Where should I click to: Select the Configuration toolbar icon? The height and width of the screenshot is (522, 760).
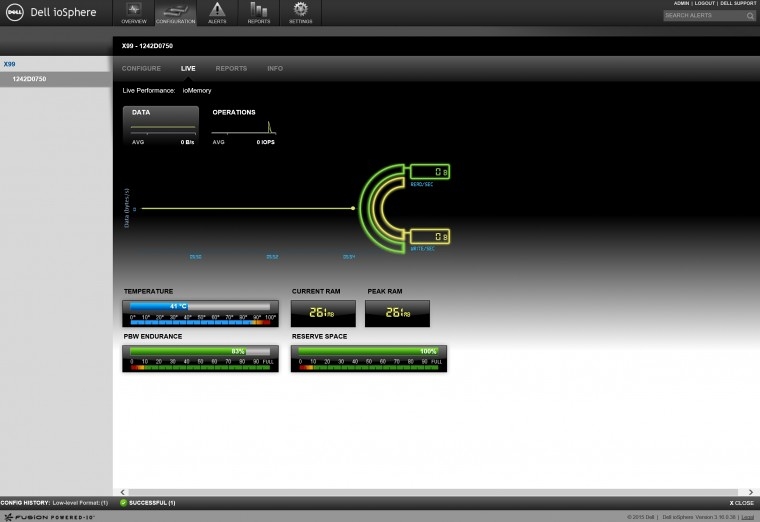(x=175, y=13)
